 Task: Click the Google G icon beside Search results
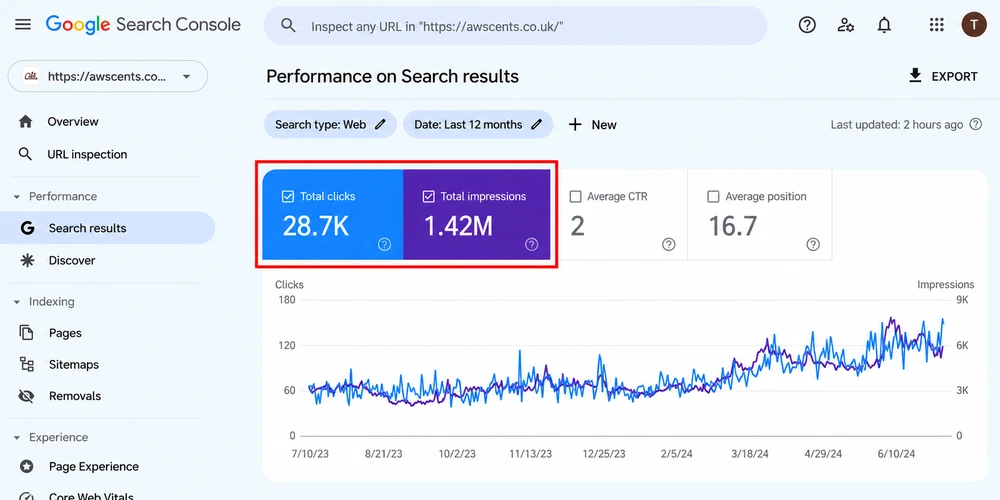[x=27, y=228]
